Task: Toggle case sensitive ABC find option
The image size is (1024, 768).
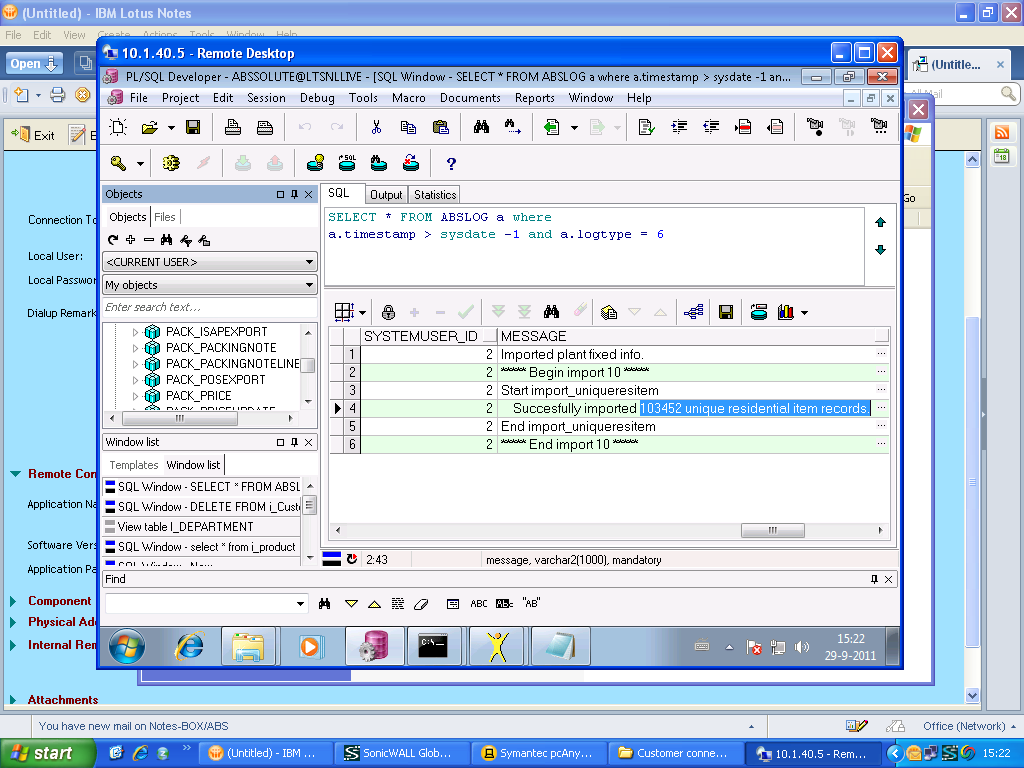Action: click(x=479, y=604)
